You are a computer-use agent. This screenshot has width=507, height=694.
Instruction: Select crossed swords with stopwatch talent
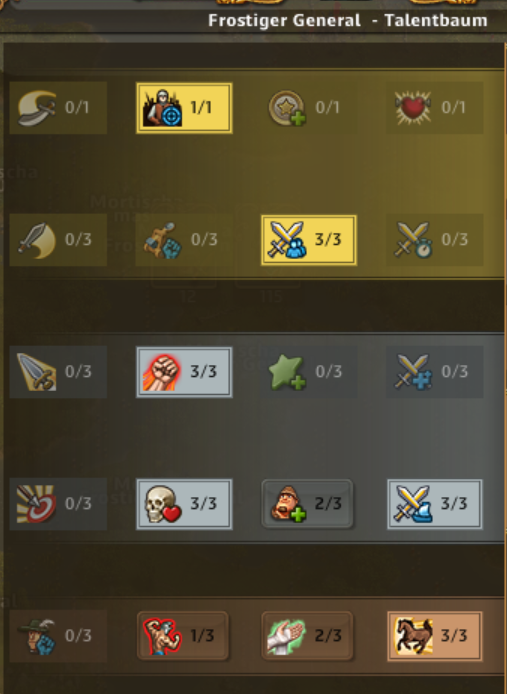click(x=434, y=239)
